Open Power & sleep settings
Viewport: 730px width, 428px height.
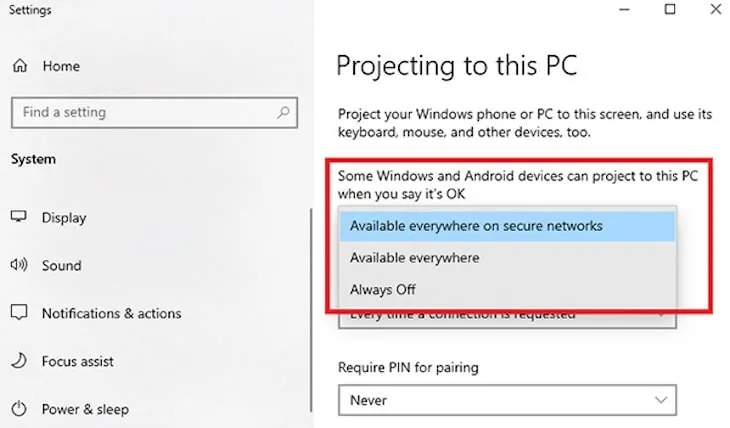point(85,409)
